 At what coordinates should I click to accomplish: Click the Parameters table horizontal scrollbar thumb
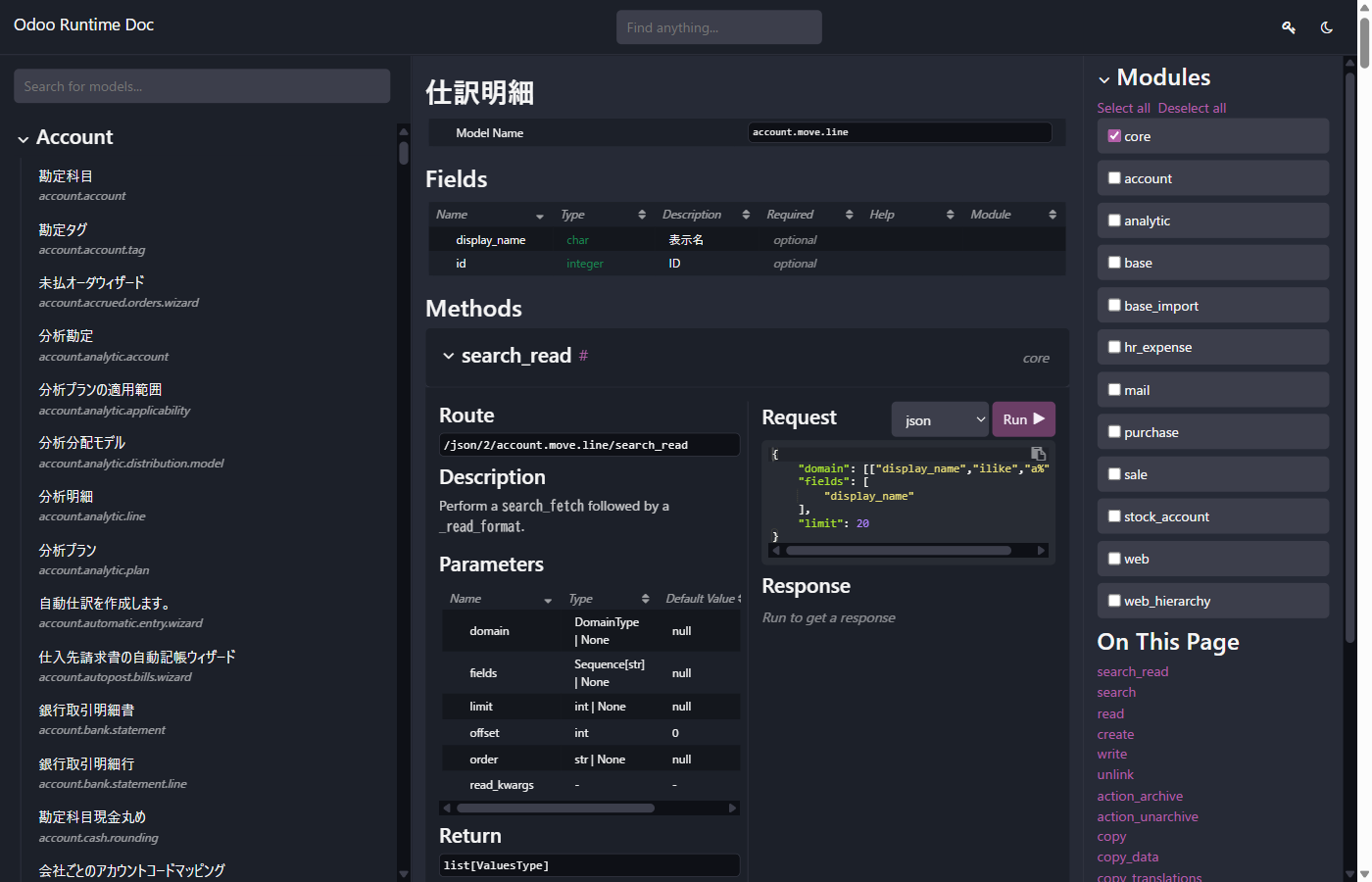click(x=556, y=808)
